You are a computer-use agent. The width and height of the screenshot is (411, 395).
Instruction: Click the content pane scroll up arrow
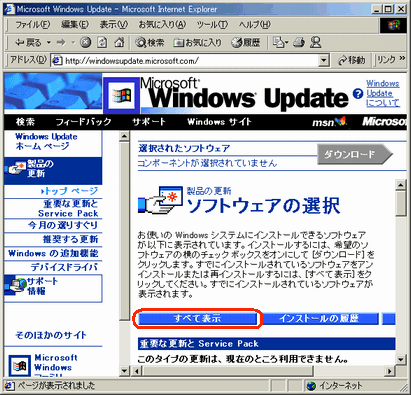click(400, 184)
